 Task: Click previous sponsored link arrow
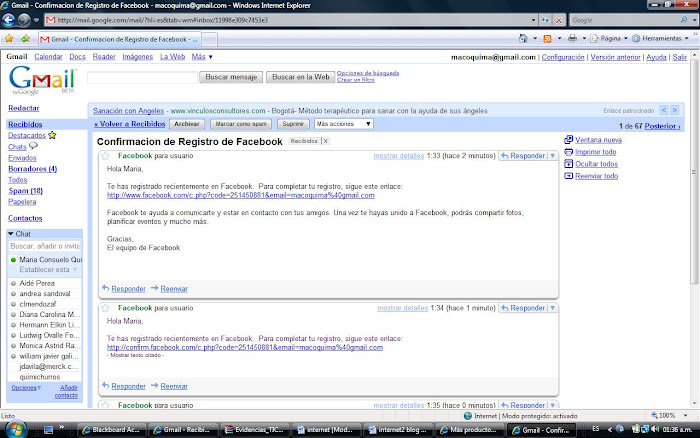pos(664,110)
